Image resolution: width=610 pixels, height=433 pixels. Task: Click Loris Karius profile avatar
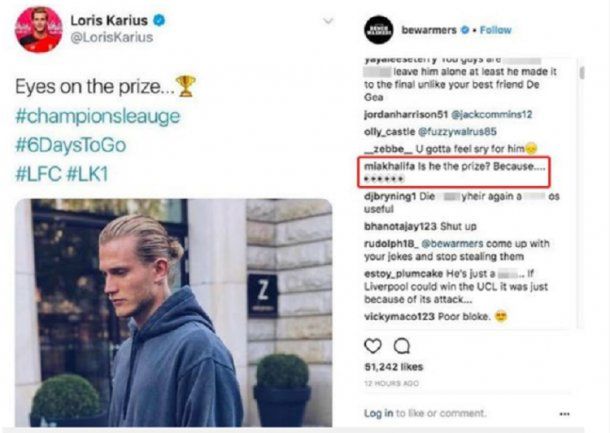39,29
